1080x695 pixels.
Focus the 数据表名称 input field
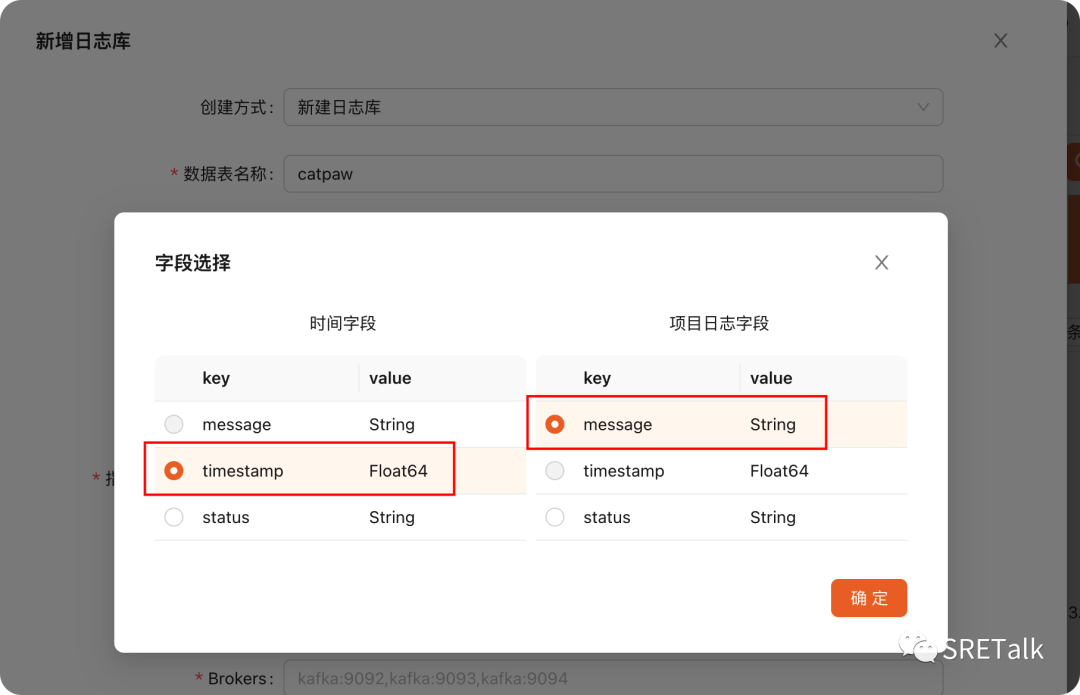click(x=613, y=174)
